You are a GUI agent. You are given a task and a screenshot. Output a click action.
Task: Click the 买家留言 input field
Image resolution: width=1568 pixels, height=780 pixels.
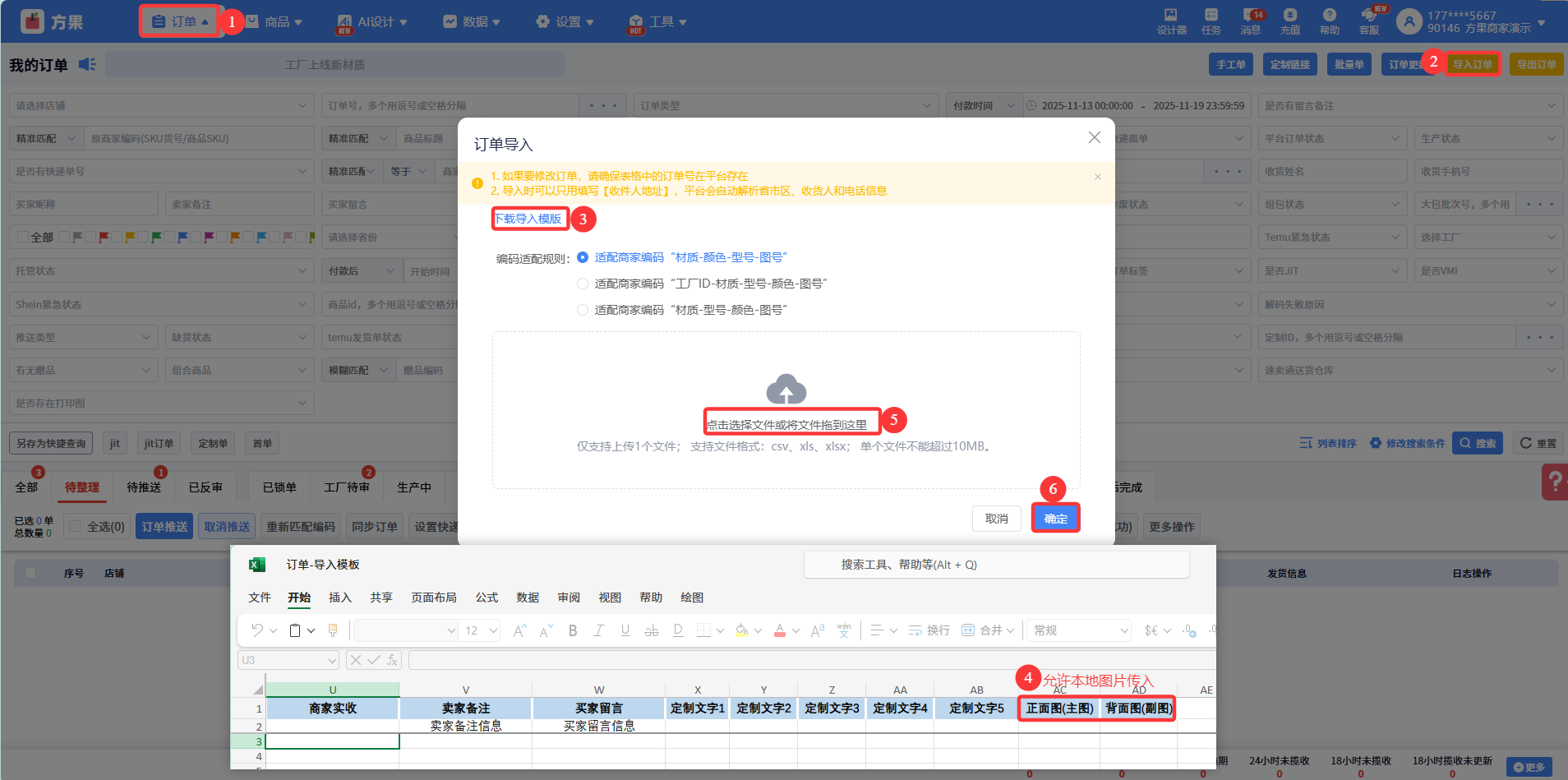click(386, 204)
